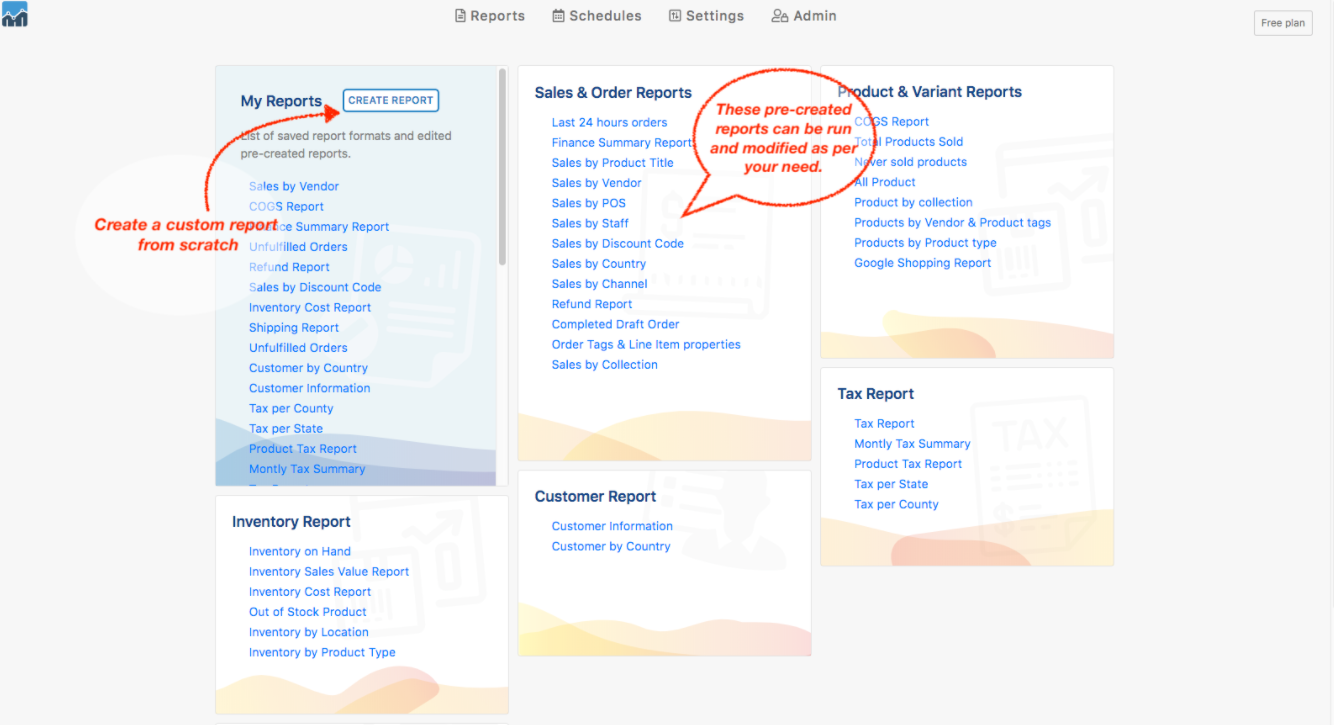The image size is (1334, 725).
Task: Open Products by Vendor & Product tags
Action: click(x=952, y=223)
